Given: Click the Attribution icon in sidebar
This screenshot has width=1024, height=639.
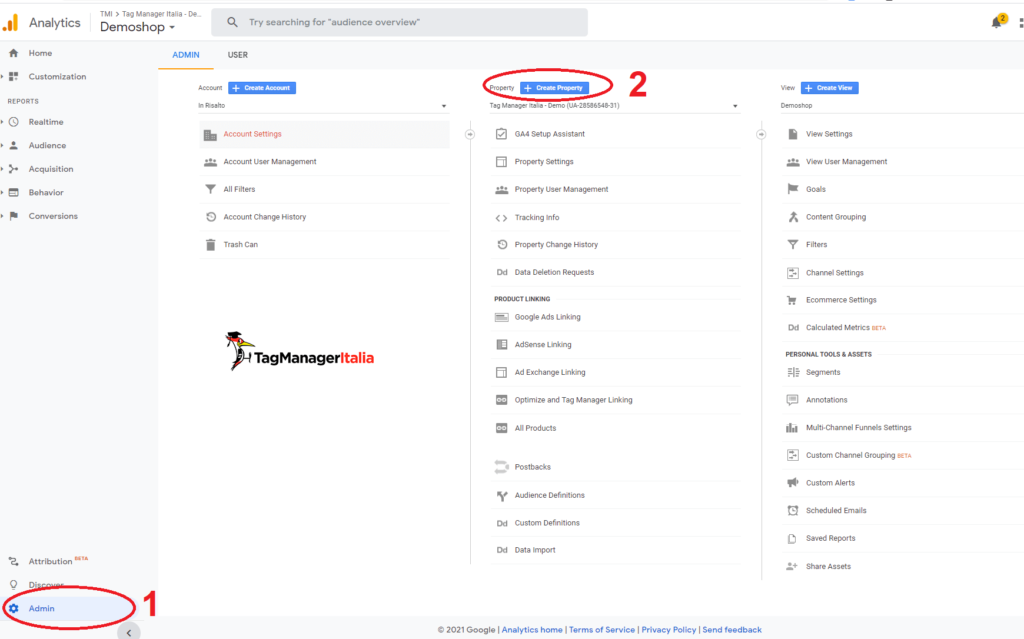Looking at the screenshot, I should point(14,561).
